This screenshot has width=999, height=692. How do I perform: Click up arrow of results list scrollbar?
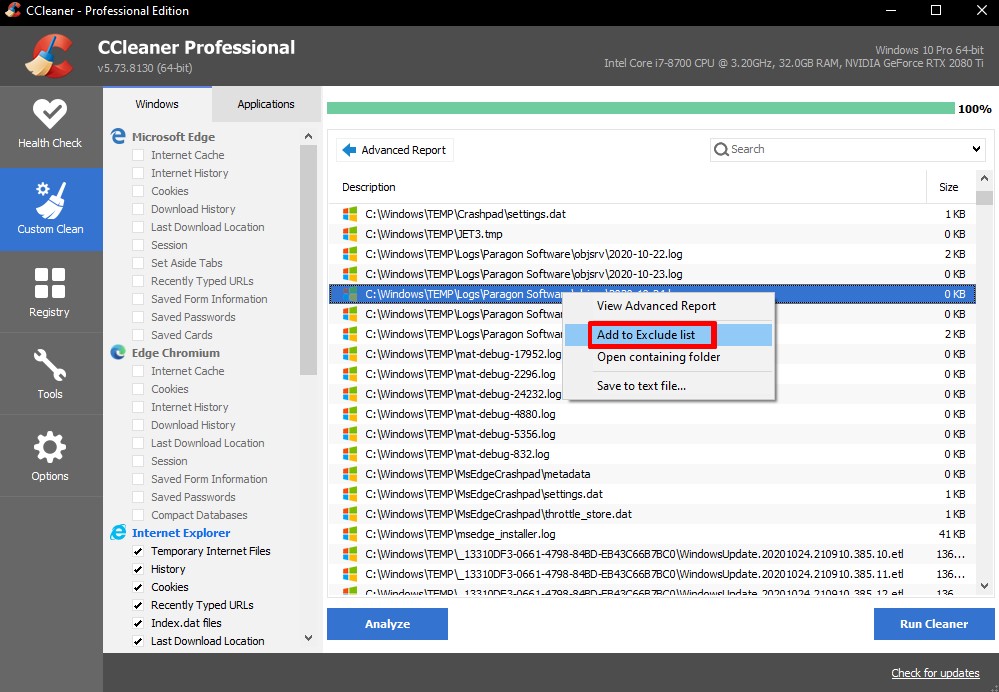pos(984,179)
